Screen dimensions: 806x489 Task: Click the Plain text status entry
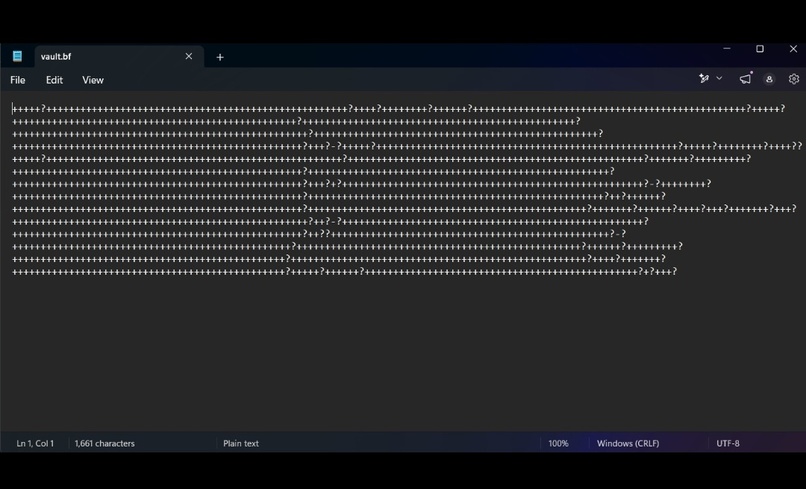click(x=241, y=443)
